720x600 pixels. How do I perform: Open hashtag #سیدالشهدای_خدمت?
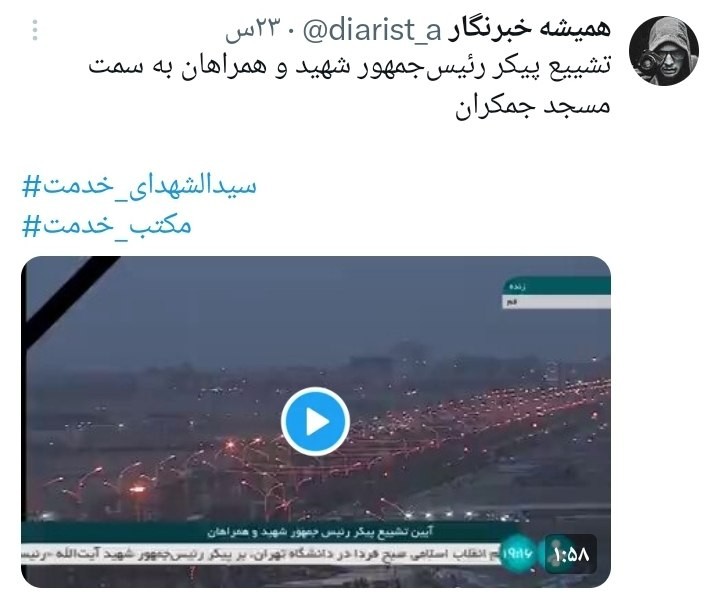(x=139, y=185)
